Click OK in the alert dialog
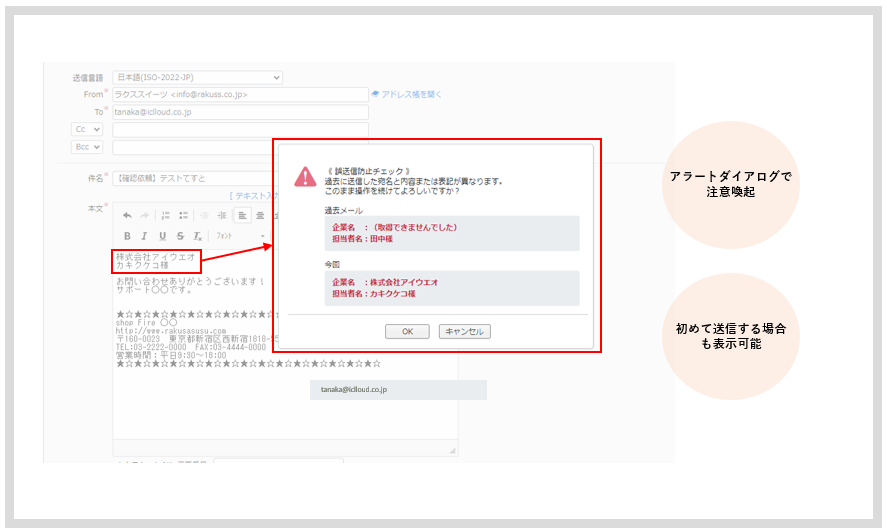 coord(407,331)
